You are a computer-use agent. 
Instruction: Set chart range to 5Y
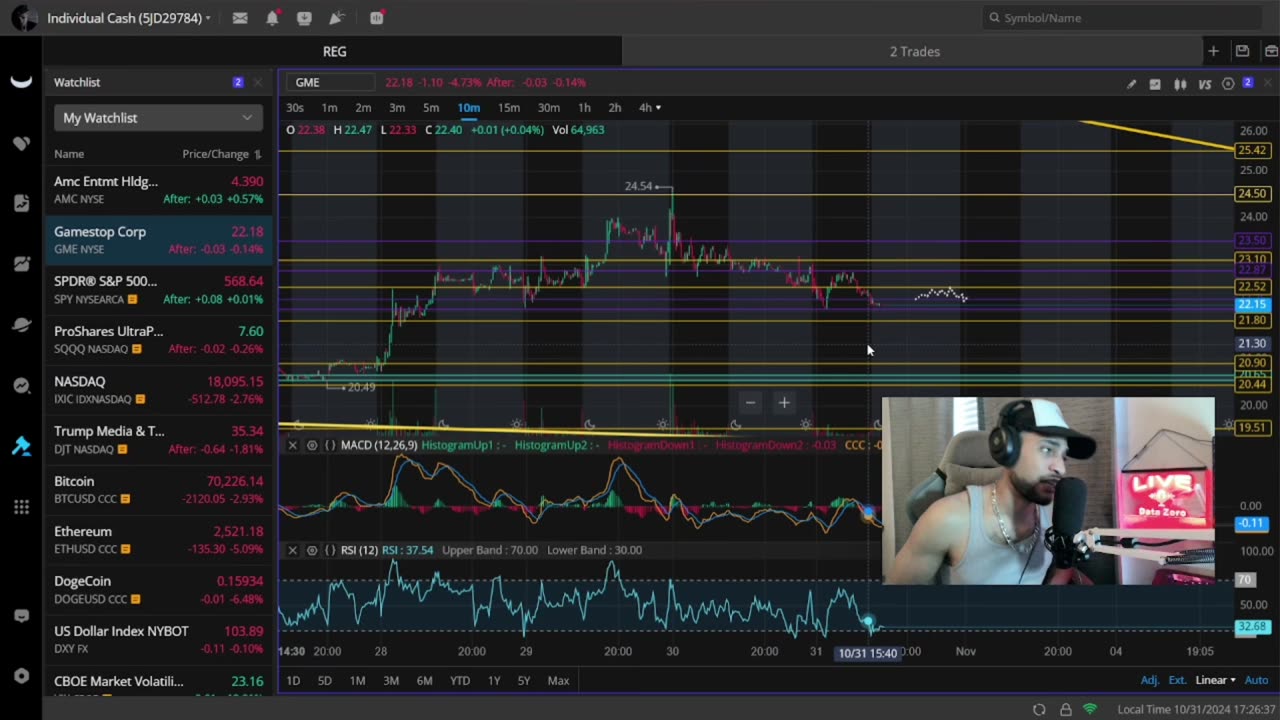pos(524,681)
